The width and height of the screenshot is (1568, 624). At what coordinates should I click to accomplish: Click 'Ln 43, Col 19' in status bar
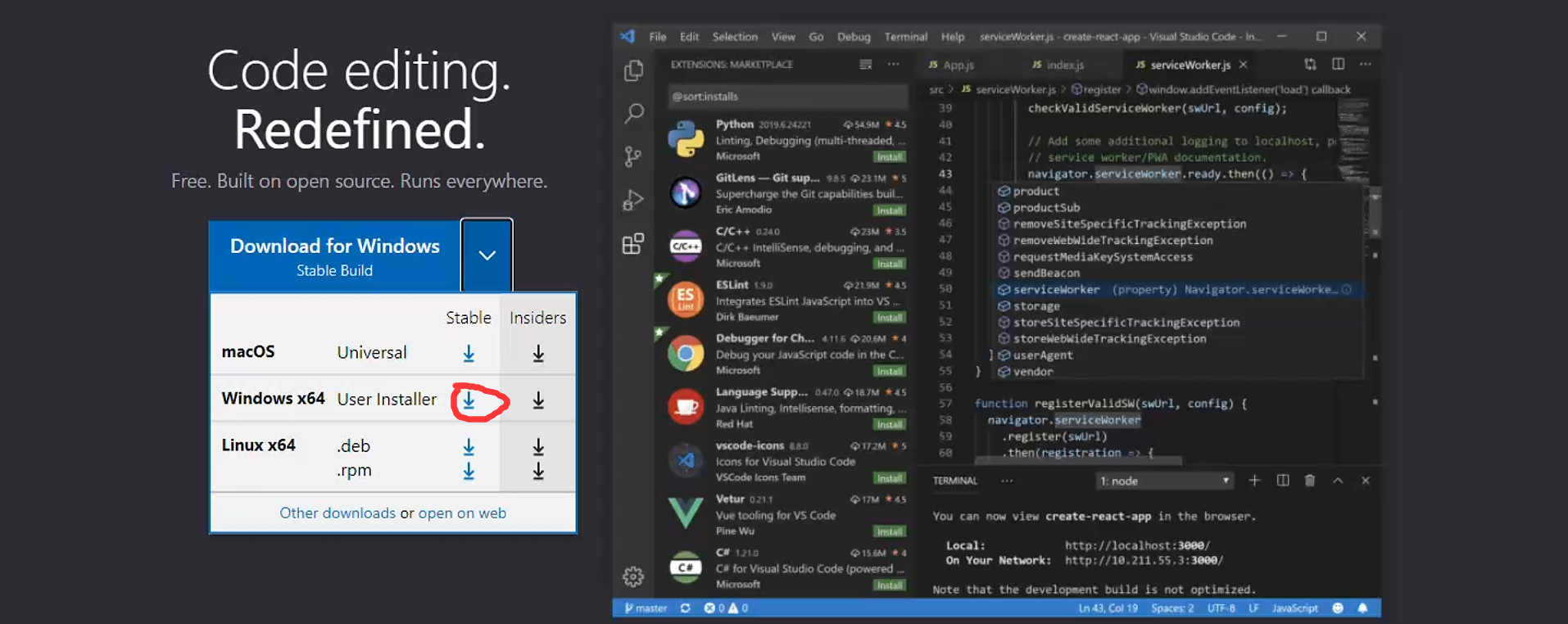pos(1108,608)
